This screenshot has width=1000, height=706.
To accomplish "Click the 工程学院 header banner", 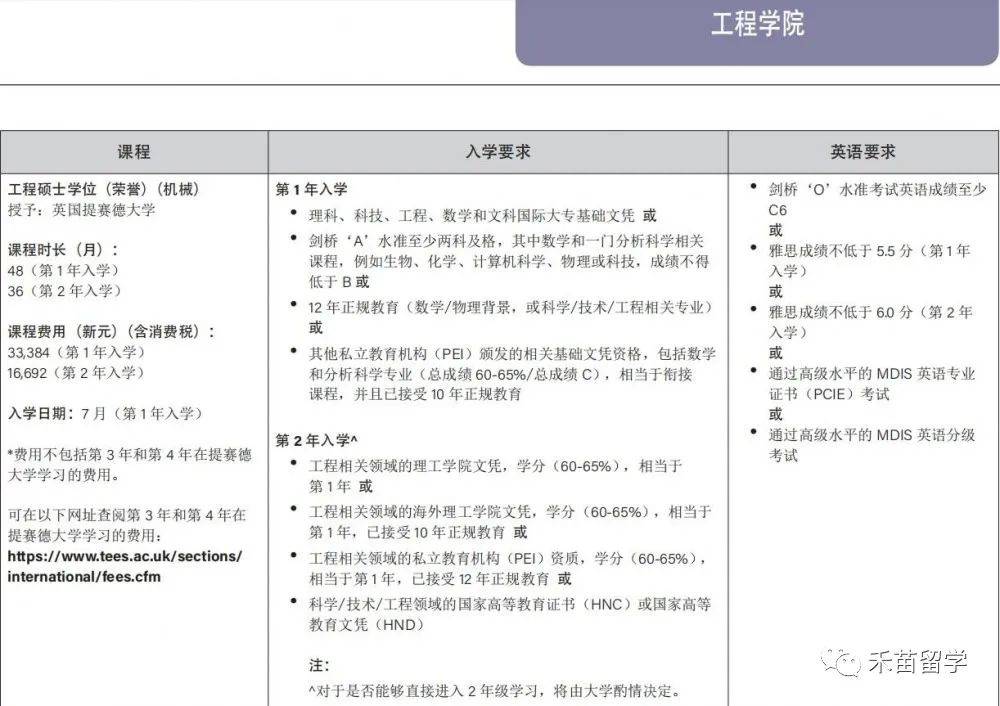I will (x=757, y=25).
